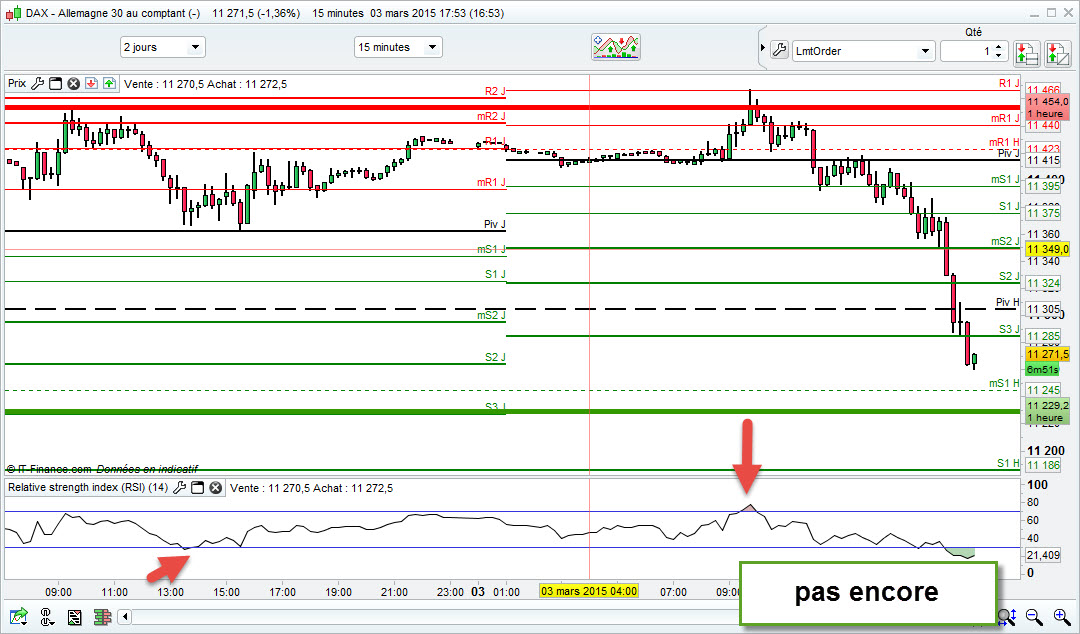
Task: Maximize the Prix chart panel
Action: coord(56,83)
